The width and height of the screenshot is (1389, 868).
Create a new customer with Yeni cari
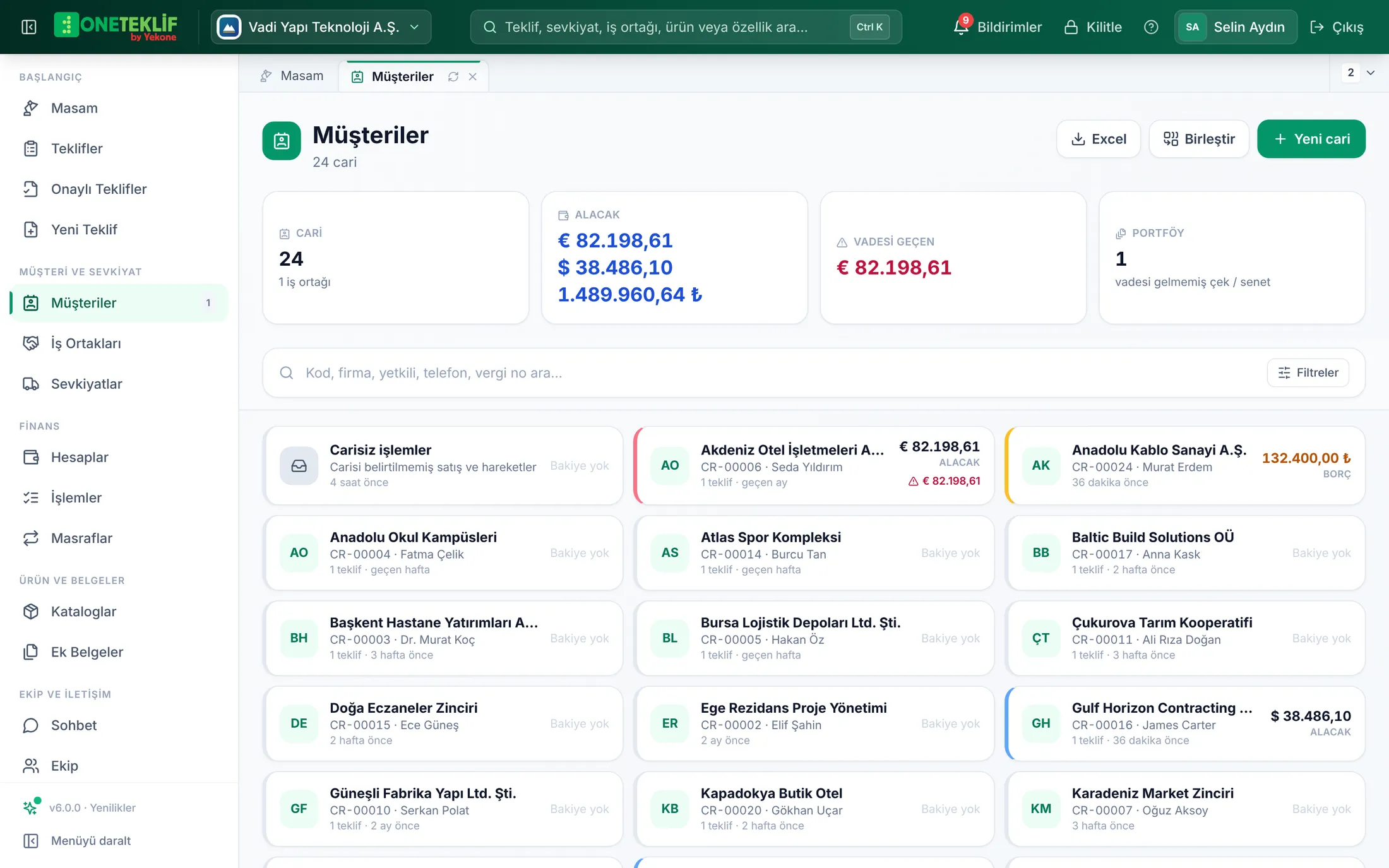click(x=1311, y=139)
